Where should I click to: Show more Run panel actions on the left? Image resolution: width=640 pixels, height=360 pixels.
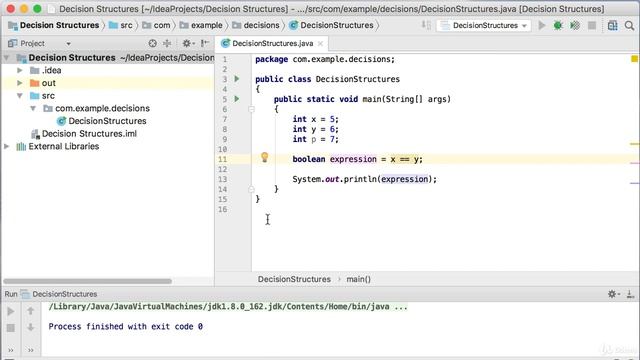11,350
